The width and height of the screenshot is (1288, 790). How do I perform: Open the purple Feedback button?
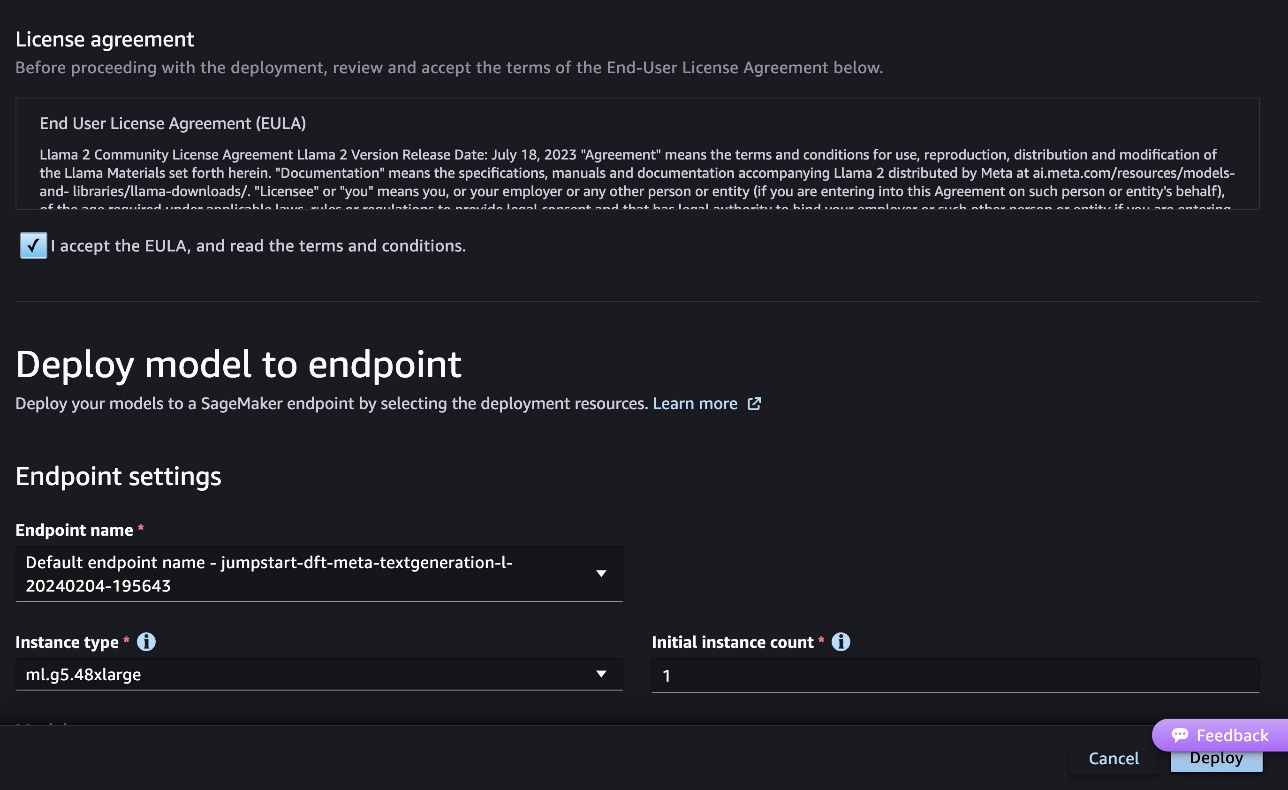[x=1220, y=735]
